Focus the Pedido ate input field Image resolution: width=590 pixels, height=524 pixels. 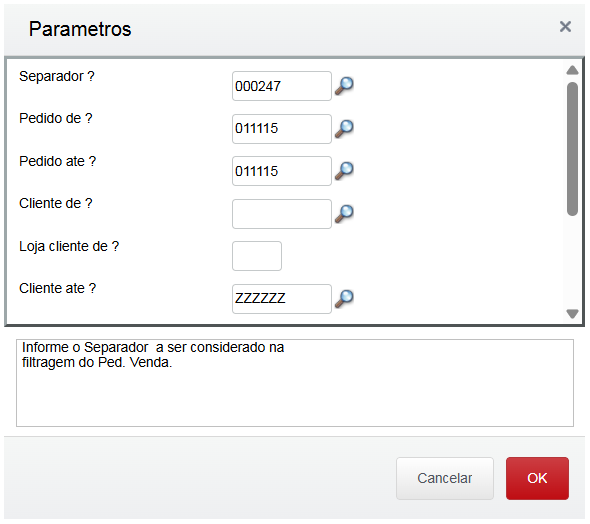click(282, 171)
